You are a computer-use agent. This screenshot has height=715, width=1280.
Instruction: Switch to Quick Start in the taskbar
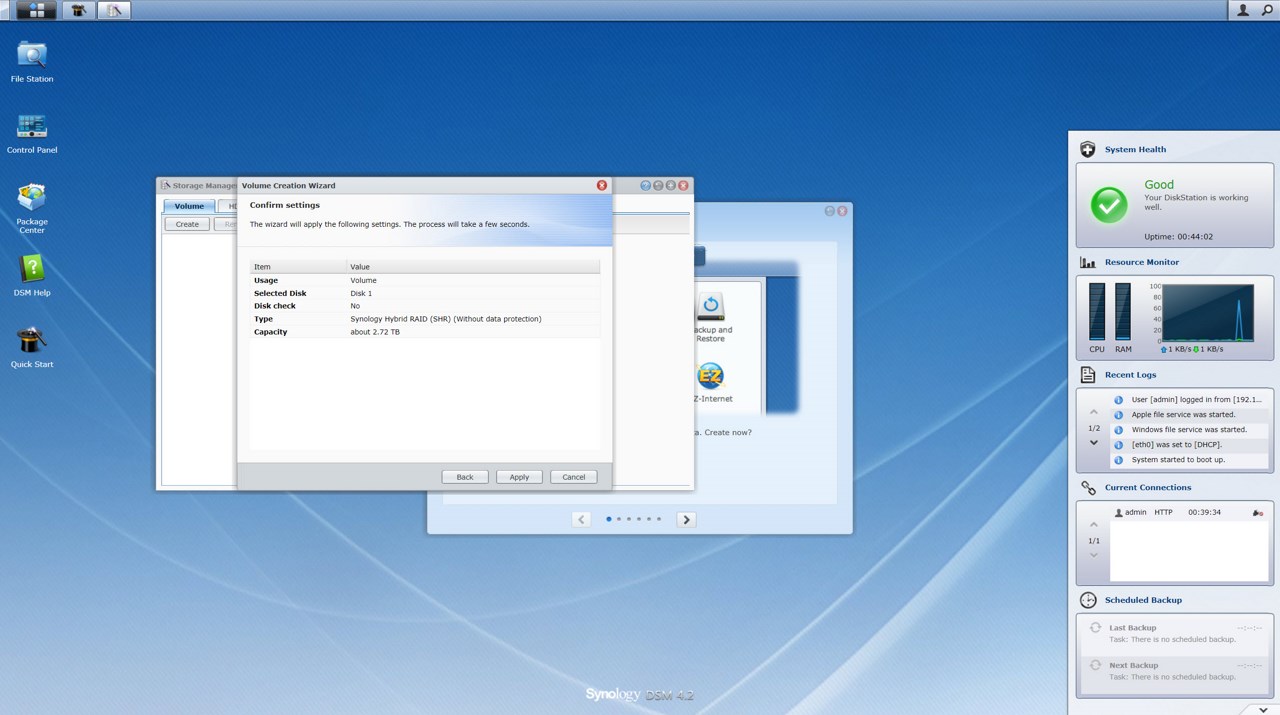[78, 10]
